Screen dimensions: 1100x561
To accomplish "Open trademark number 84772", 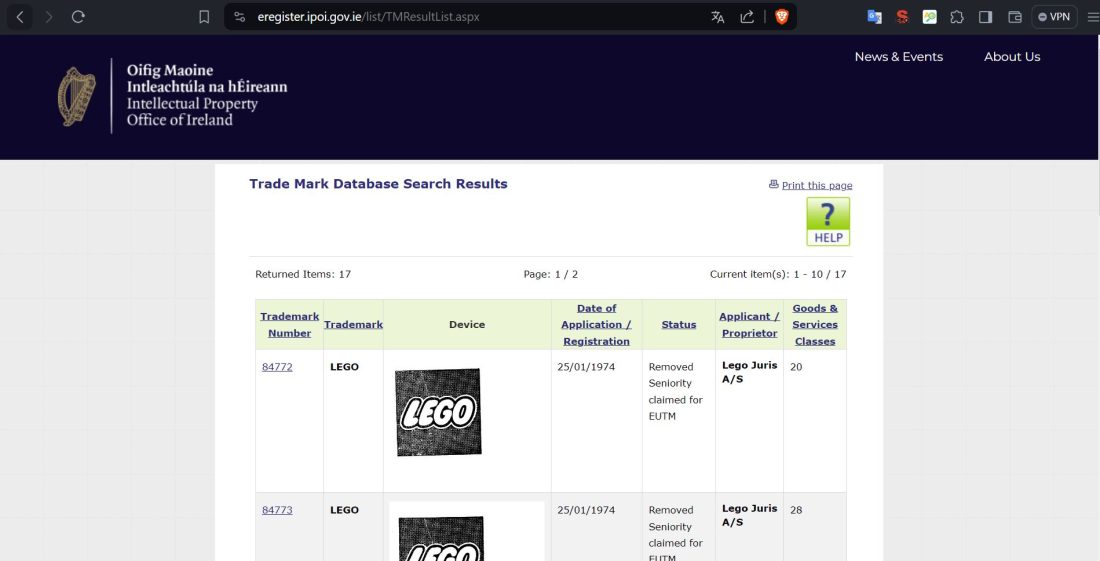I will pyautogui.click(x=277, y=367).
